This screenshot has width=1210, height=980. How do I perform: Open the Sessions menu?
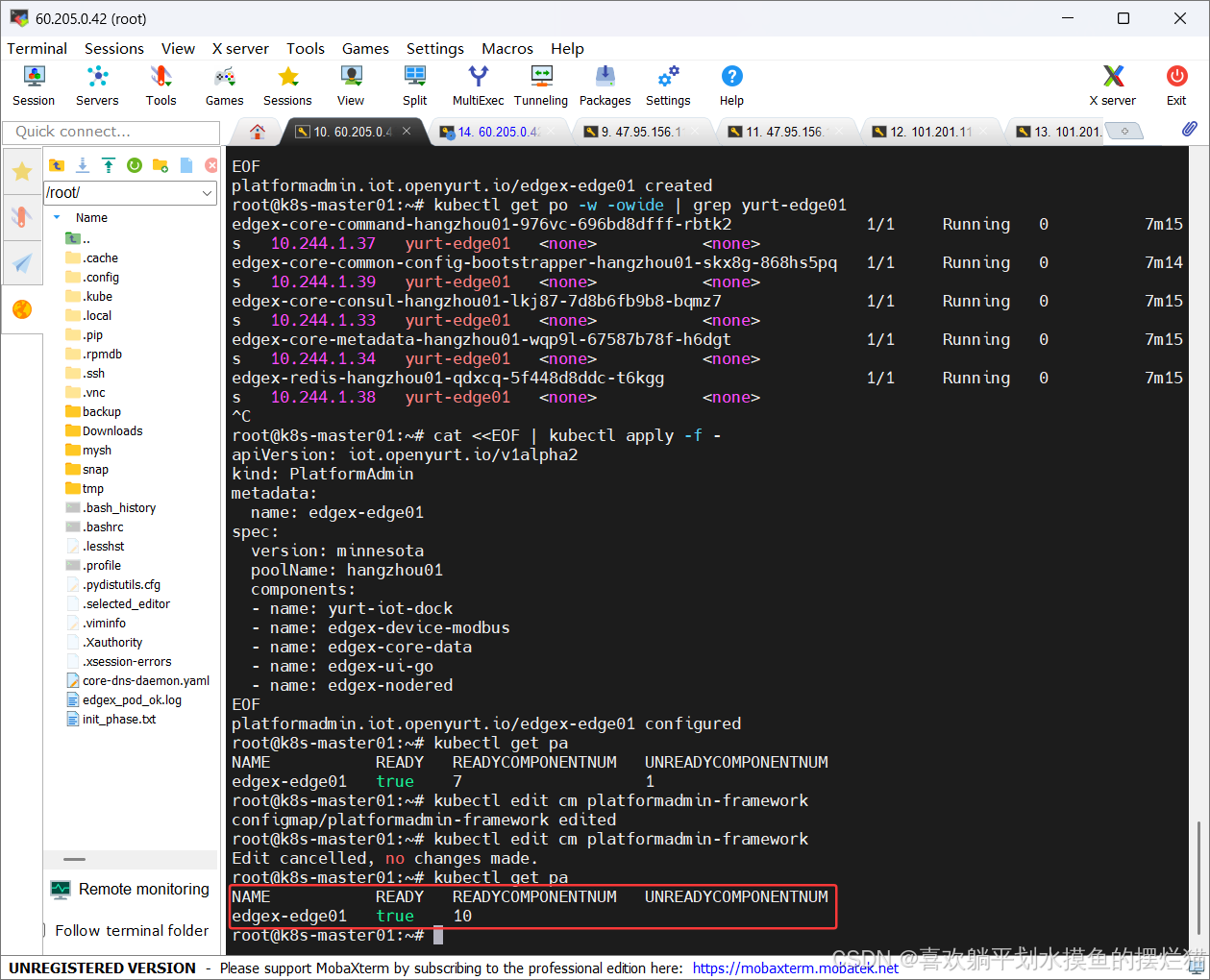coord(113,48)
